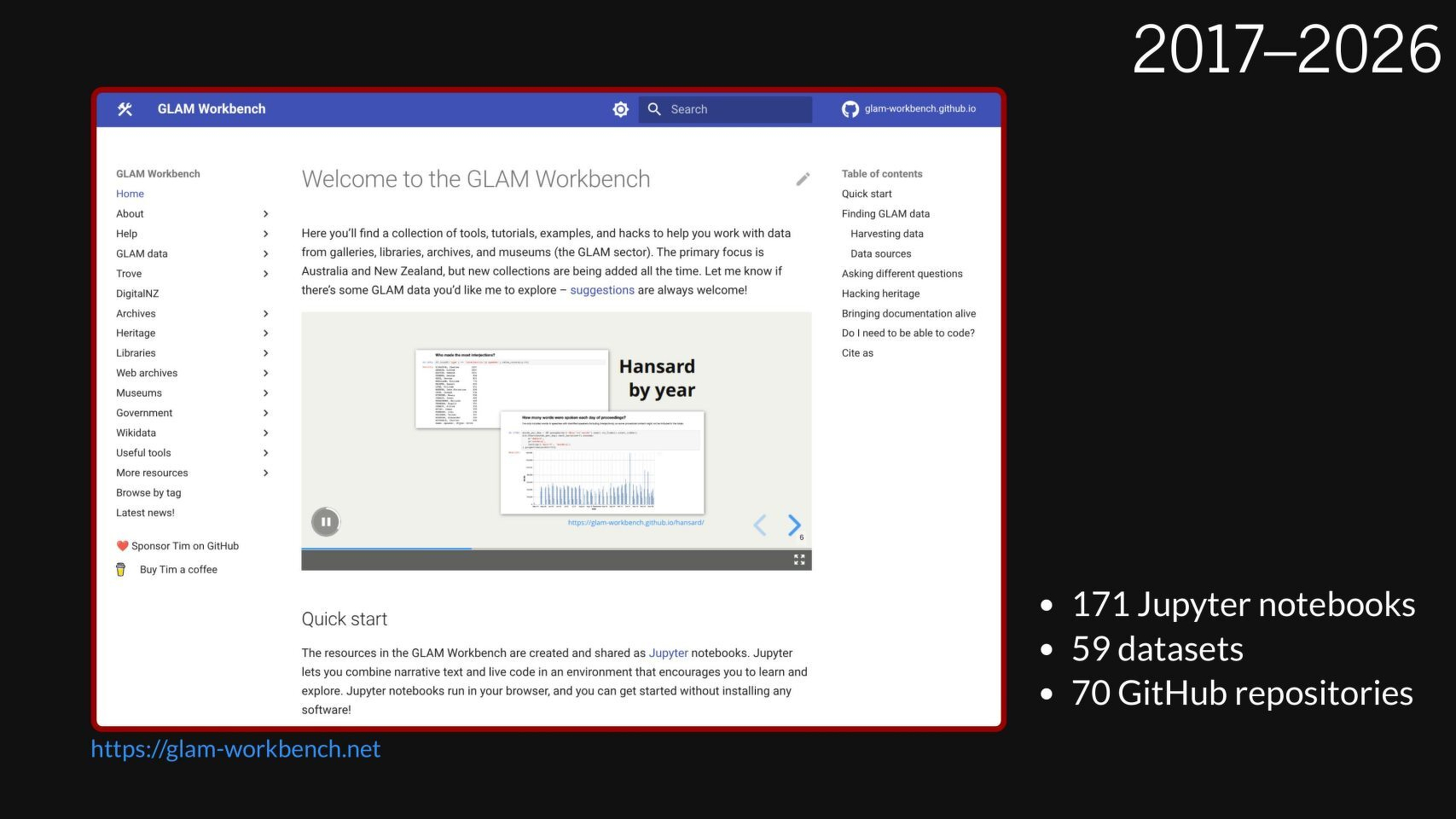The width and height of the screenshot is (1456, 819).
Task: Click the Trove label in sidebar
Action: pyautogui.click(x=129, y=274)
